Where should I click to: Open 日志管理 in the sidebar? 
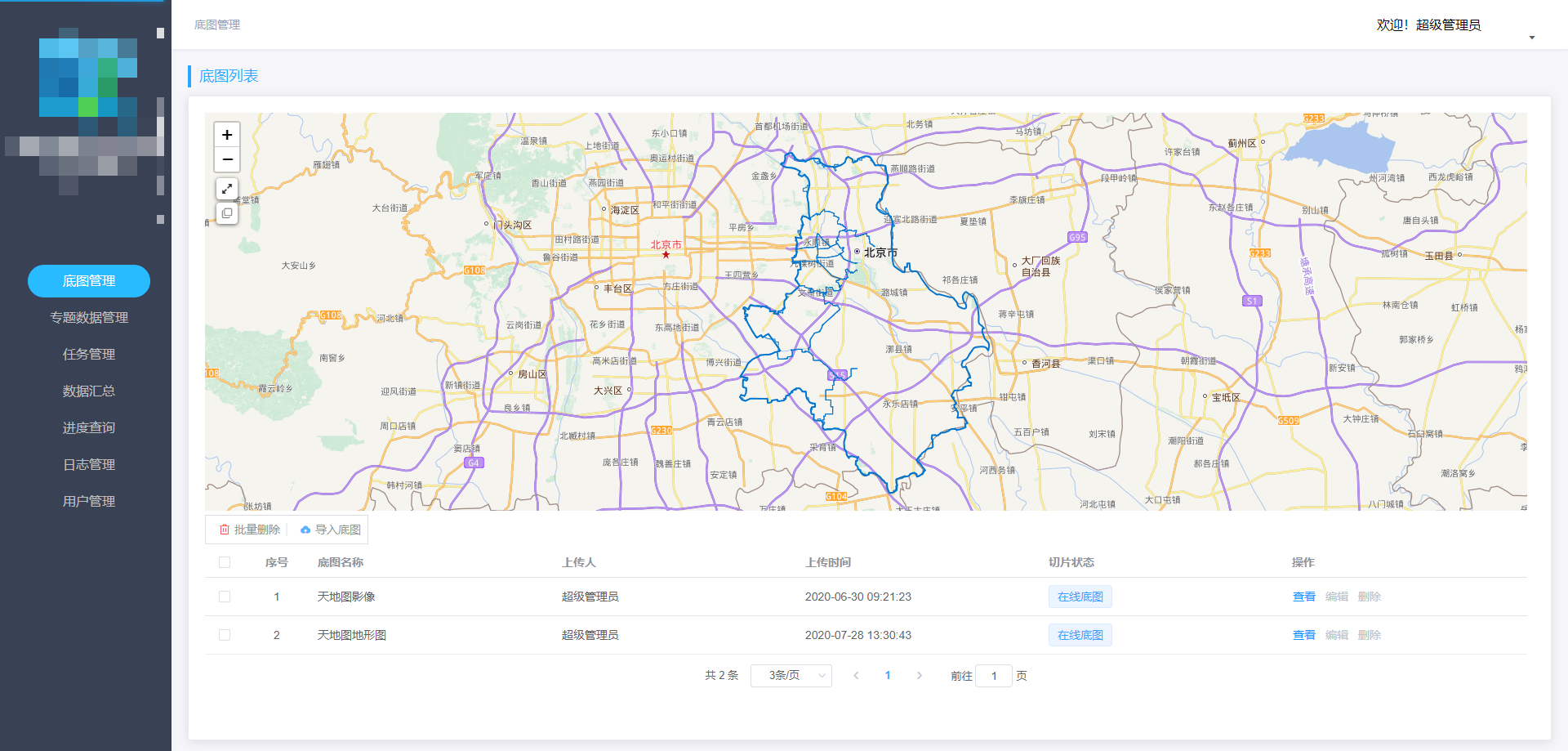pos(89,465)
